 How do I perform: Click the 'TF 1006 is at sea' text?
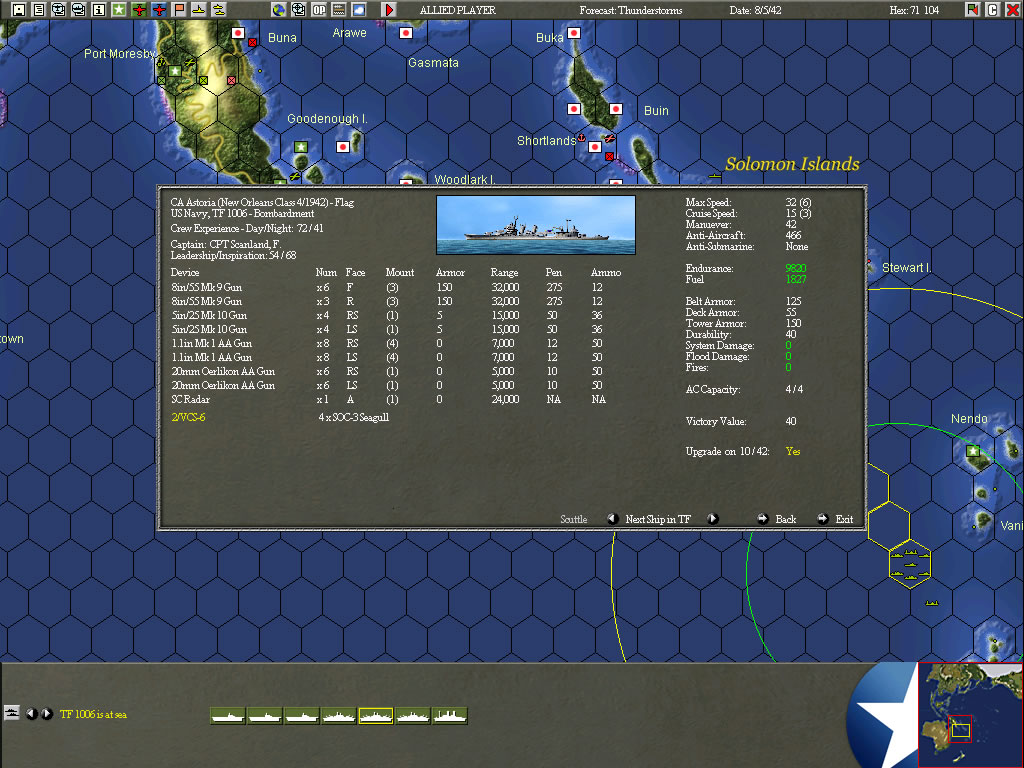coord(93,714)
